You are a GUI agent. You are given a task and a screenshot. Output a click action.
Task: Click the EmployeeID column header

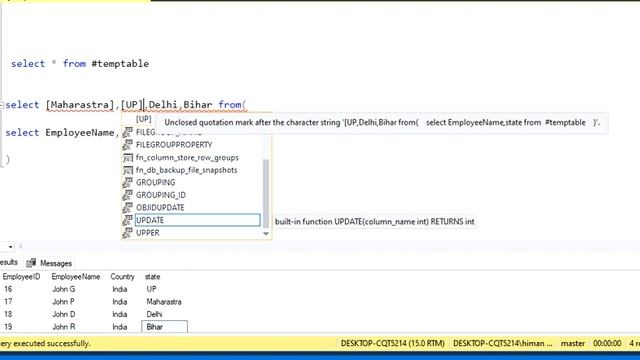(21, 277)
